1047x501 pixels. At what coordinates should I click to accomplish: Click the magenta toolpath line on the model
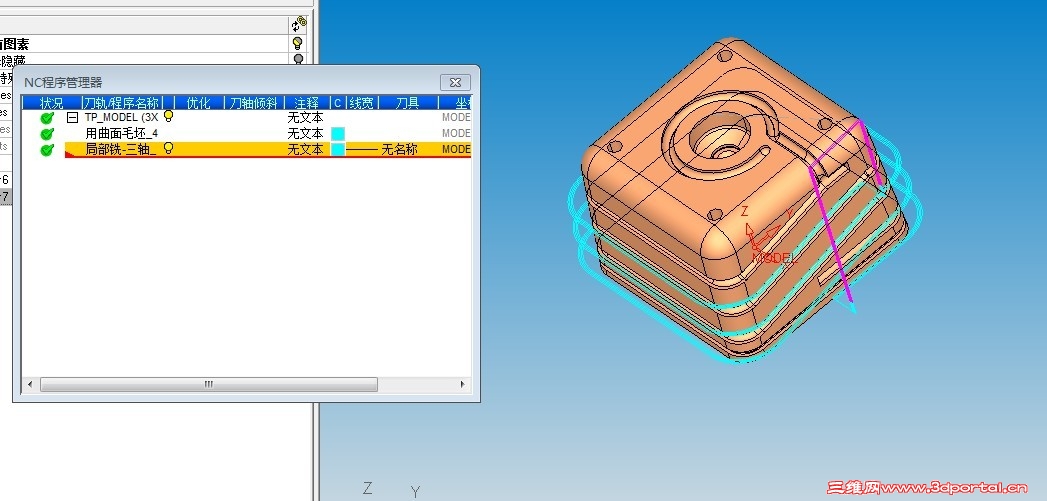(829, 234)
